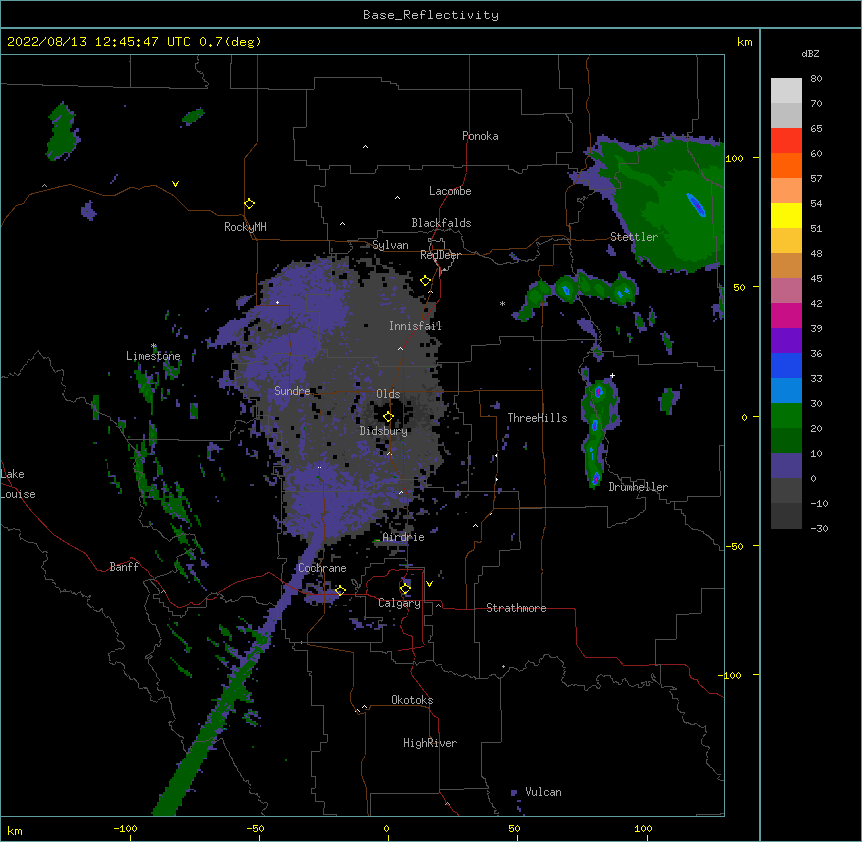Click the Stettler city label
862x842 pixels.
point(634,237)
